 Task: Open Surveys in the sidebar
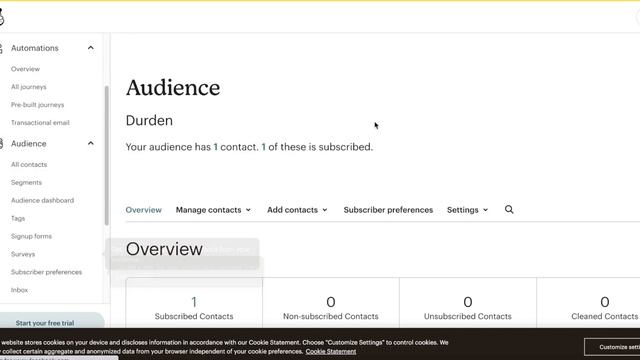23,254
